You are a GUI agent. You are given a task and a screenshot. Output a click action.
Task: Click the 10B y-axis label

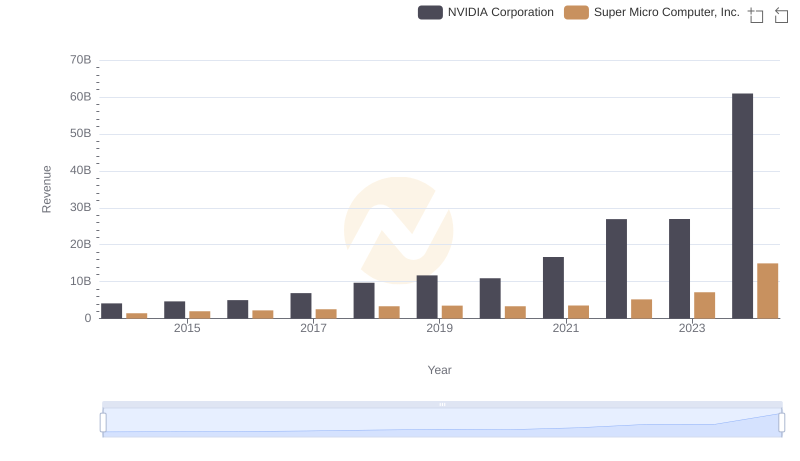(81, 281)
